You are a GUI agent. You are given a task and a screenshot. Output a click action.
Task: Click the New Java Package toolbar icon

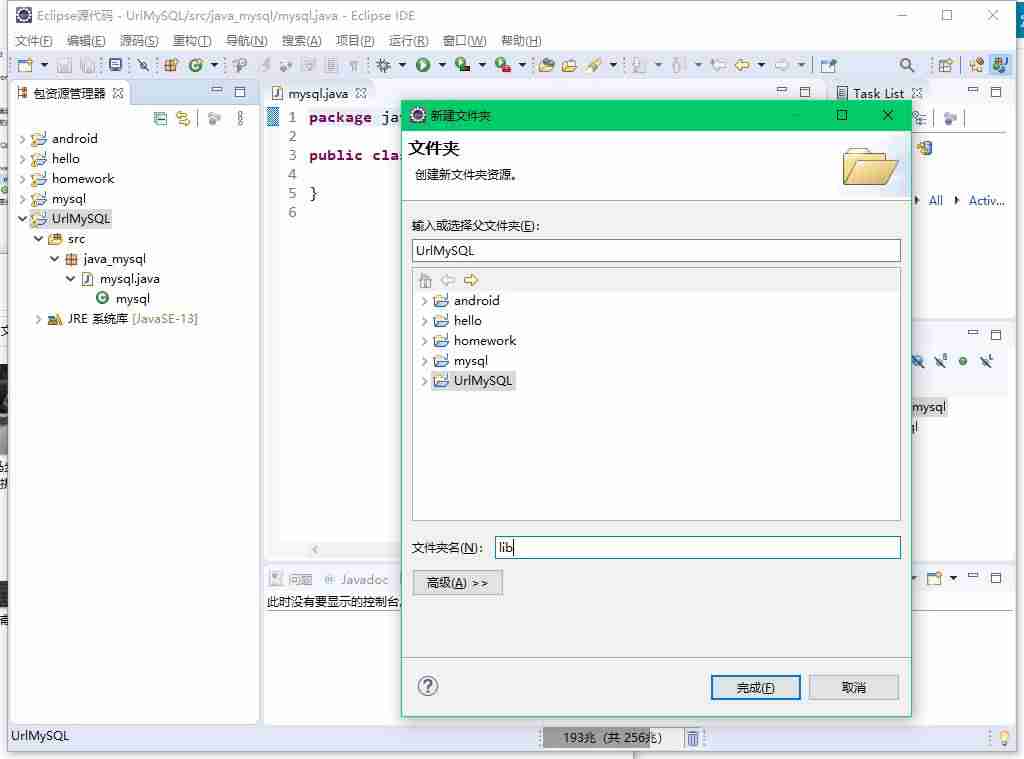click(x=170, y=65)
